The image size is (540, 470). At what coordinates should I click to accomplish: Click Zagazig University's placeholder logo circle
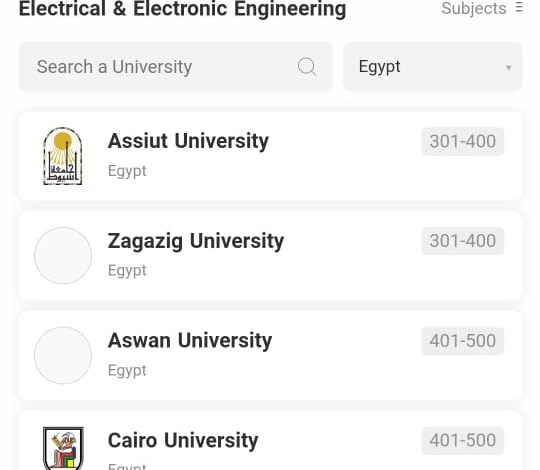point(63,255)
